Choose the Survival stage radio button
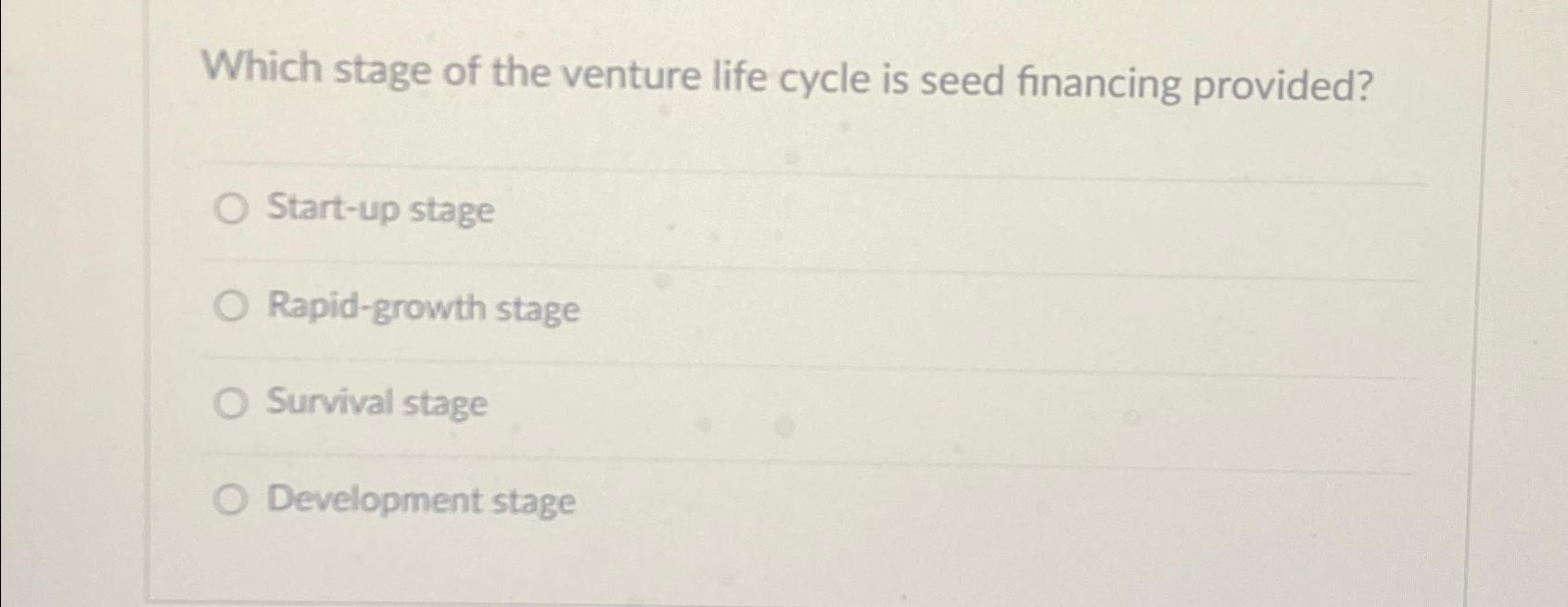The image size is (1568, 607). tap(230, 404)
